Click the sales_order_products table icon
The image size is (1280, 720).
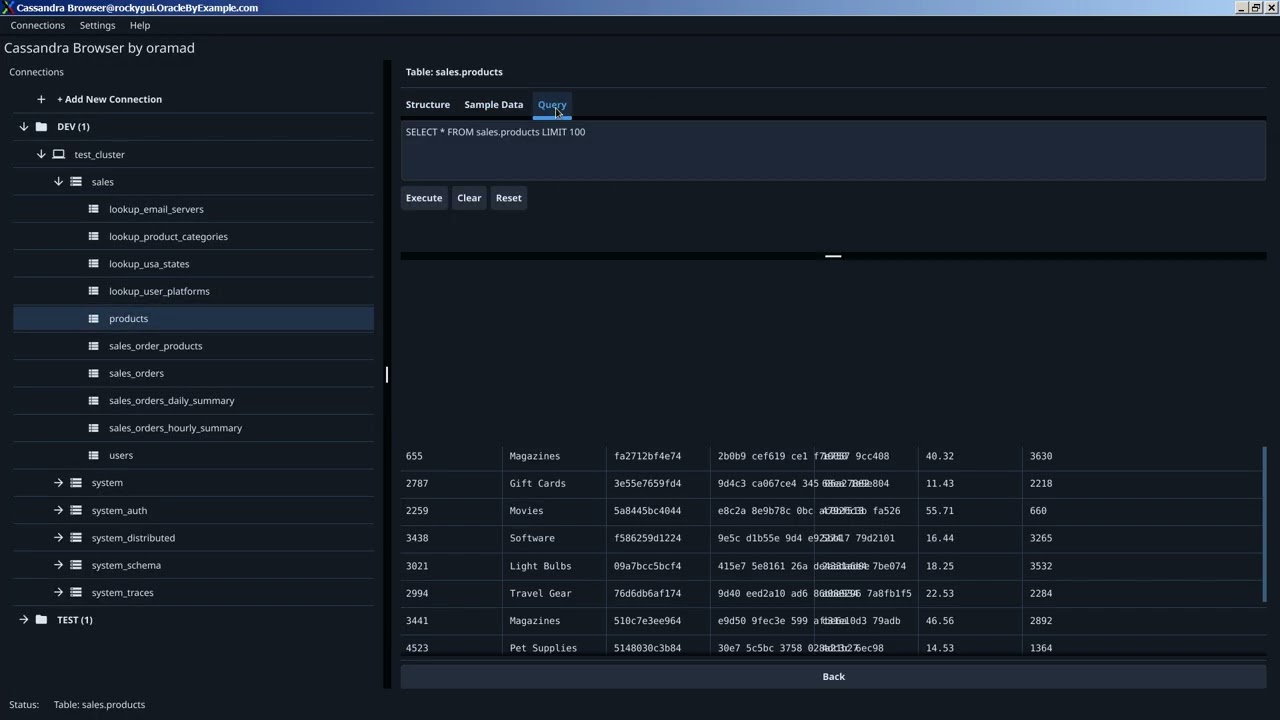(x=94, y=346)
